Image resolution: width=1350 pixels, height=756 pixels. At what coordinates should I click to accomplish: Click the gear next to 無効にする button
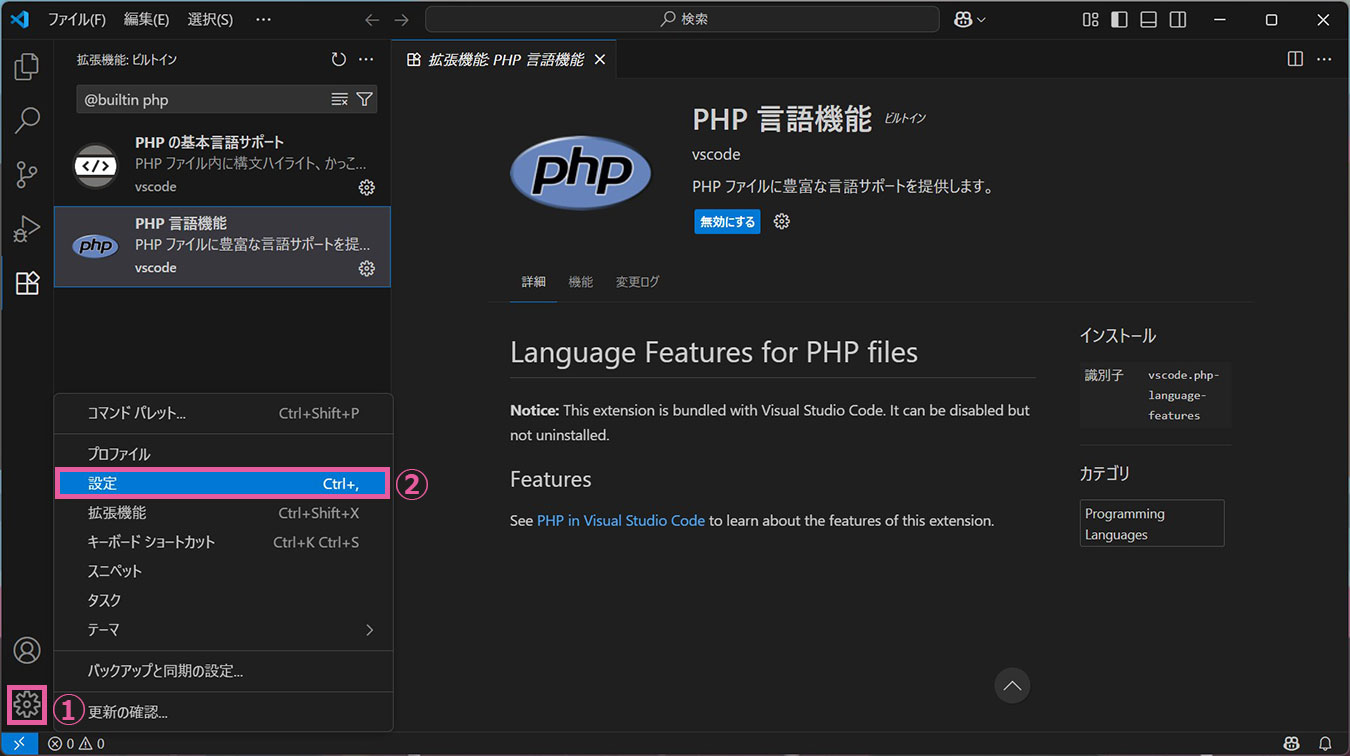click(782, 221)
